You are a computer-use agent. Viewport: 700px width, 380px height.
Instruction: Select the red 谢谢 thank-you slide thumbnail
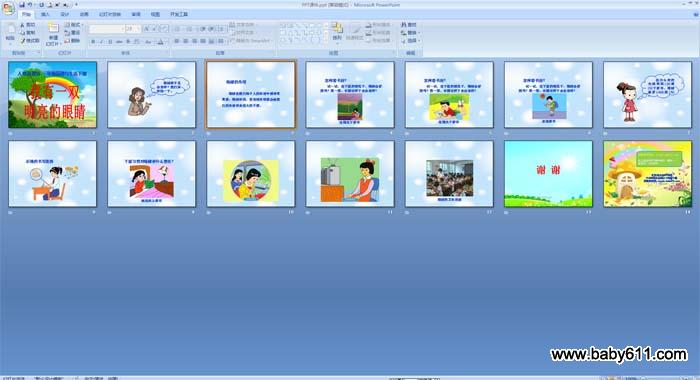pyautogui.click(x=548, y=174)
